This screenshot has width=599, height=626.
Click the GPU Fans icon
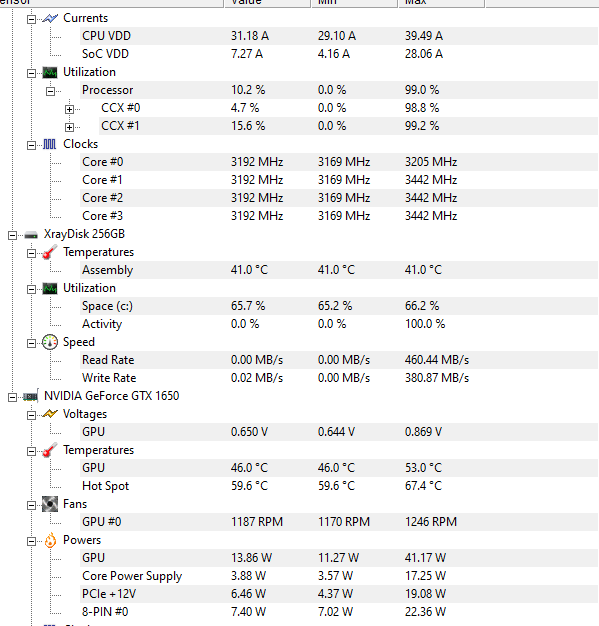coord(50,504)
